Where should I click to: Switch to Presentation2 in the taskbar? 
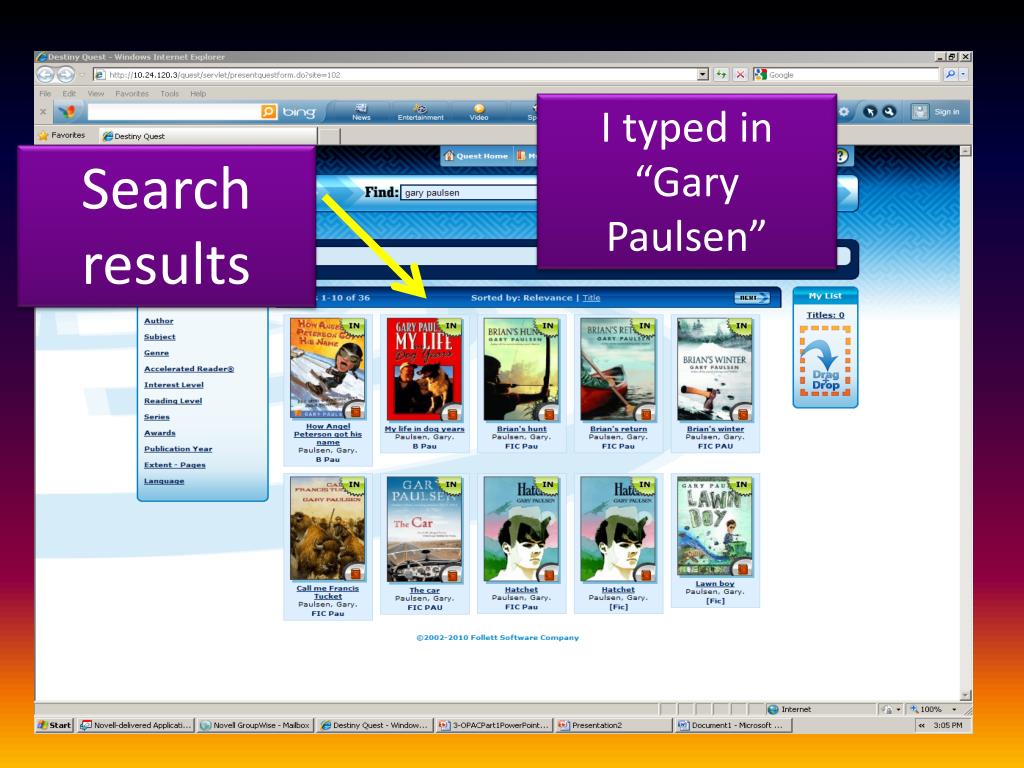coord(613,725)
